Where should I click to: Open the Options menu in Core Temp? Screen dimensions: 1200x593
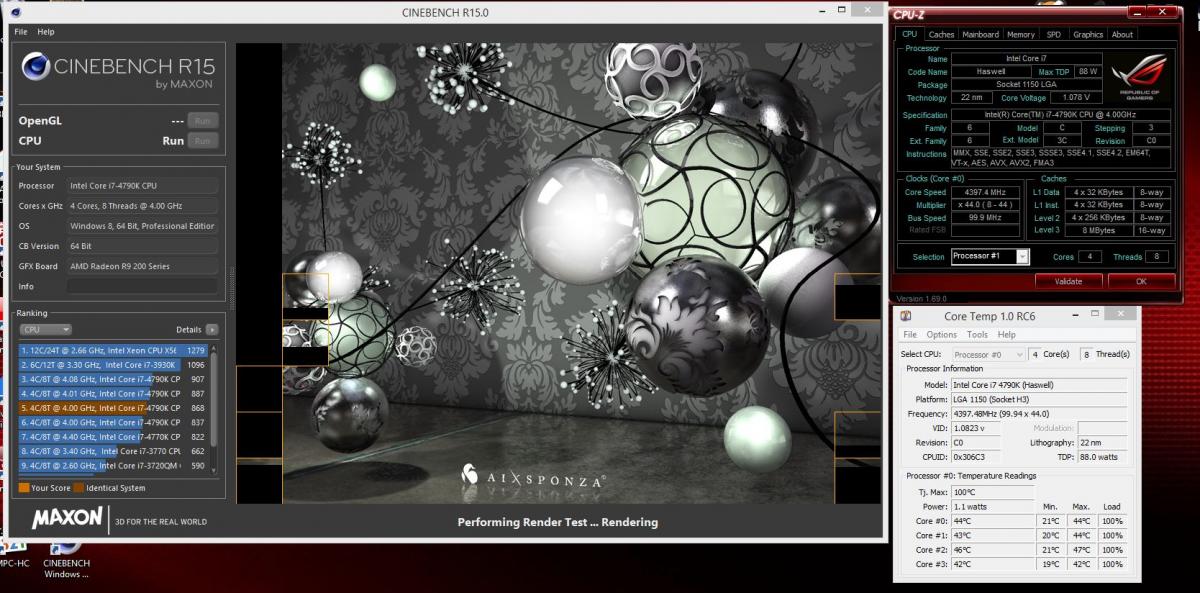pos(941,335)
